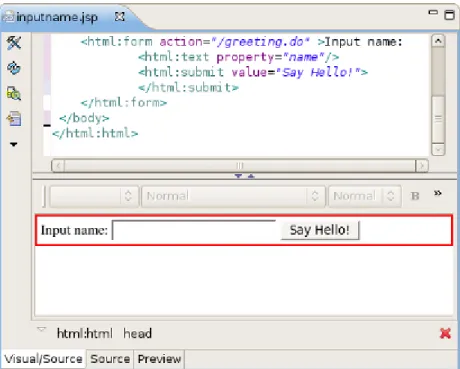Click the closing </html:submit> tag

(x=189, y=88)
